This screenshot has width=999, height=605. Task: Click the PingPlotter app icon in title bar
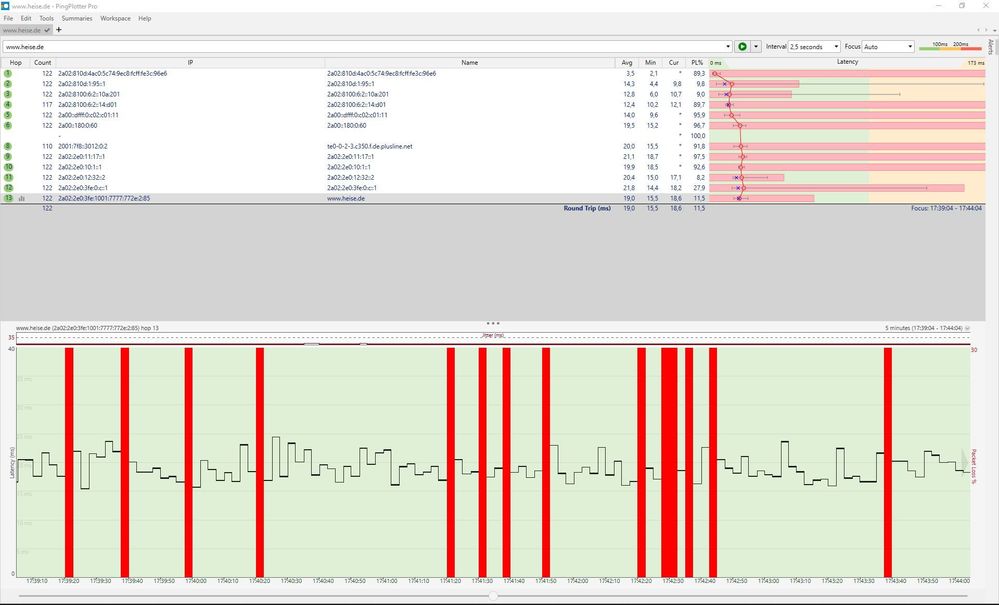click(6, 6)
